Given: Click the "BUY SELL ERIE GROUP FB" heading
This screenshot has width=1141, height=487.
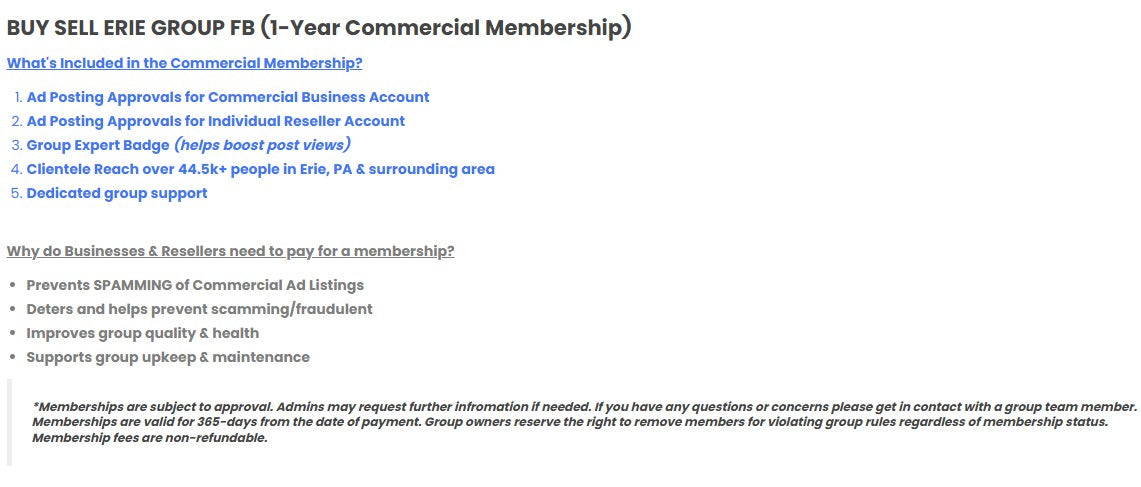Looking at the screenshot, I should (x=130, y=28).
